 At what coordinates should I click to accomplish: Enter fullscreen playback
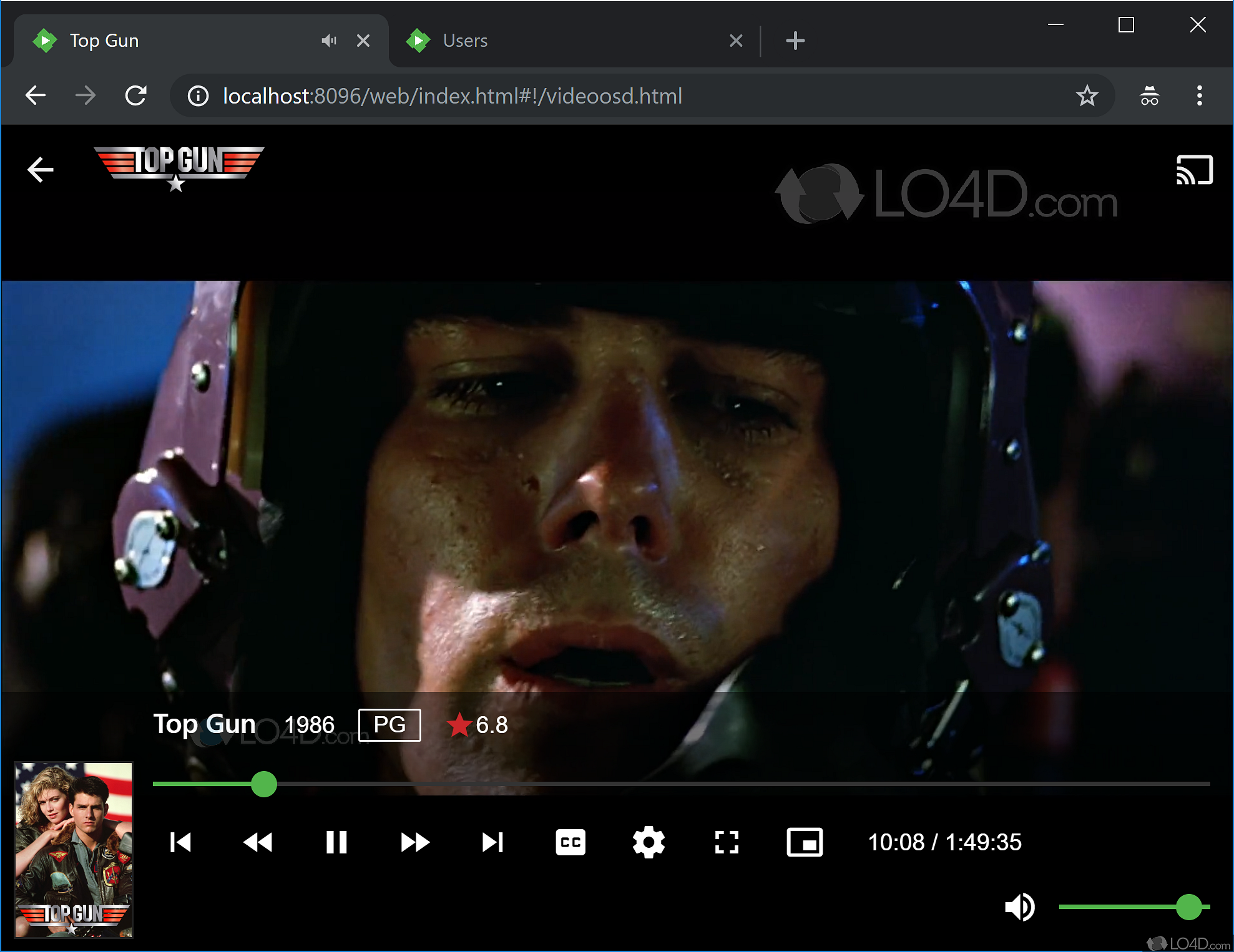(x=726, y=842)
